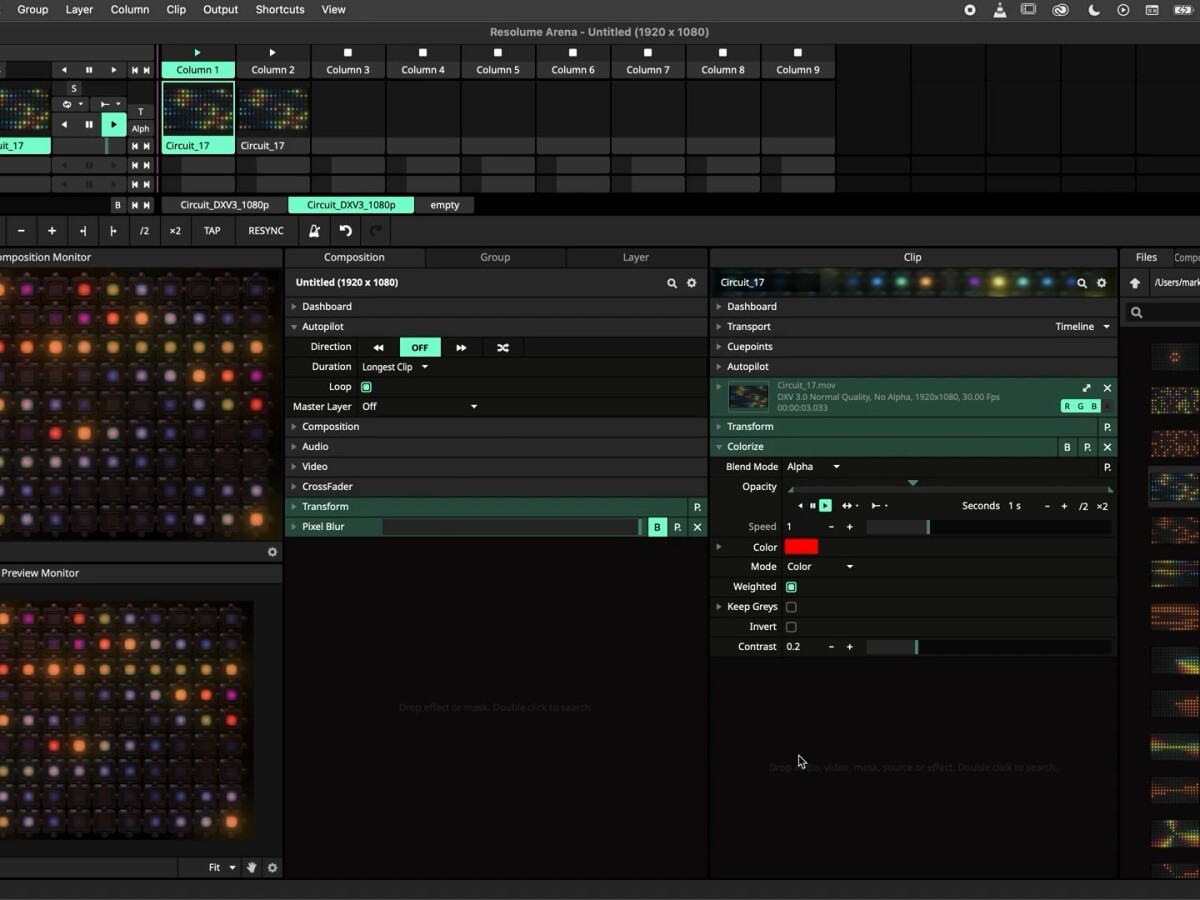Remove the Pixel Blur effect with X
The width and height of the screenshot is (1200, 900).
tap(697, 527)
